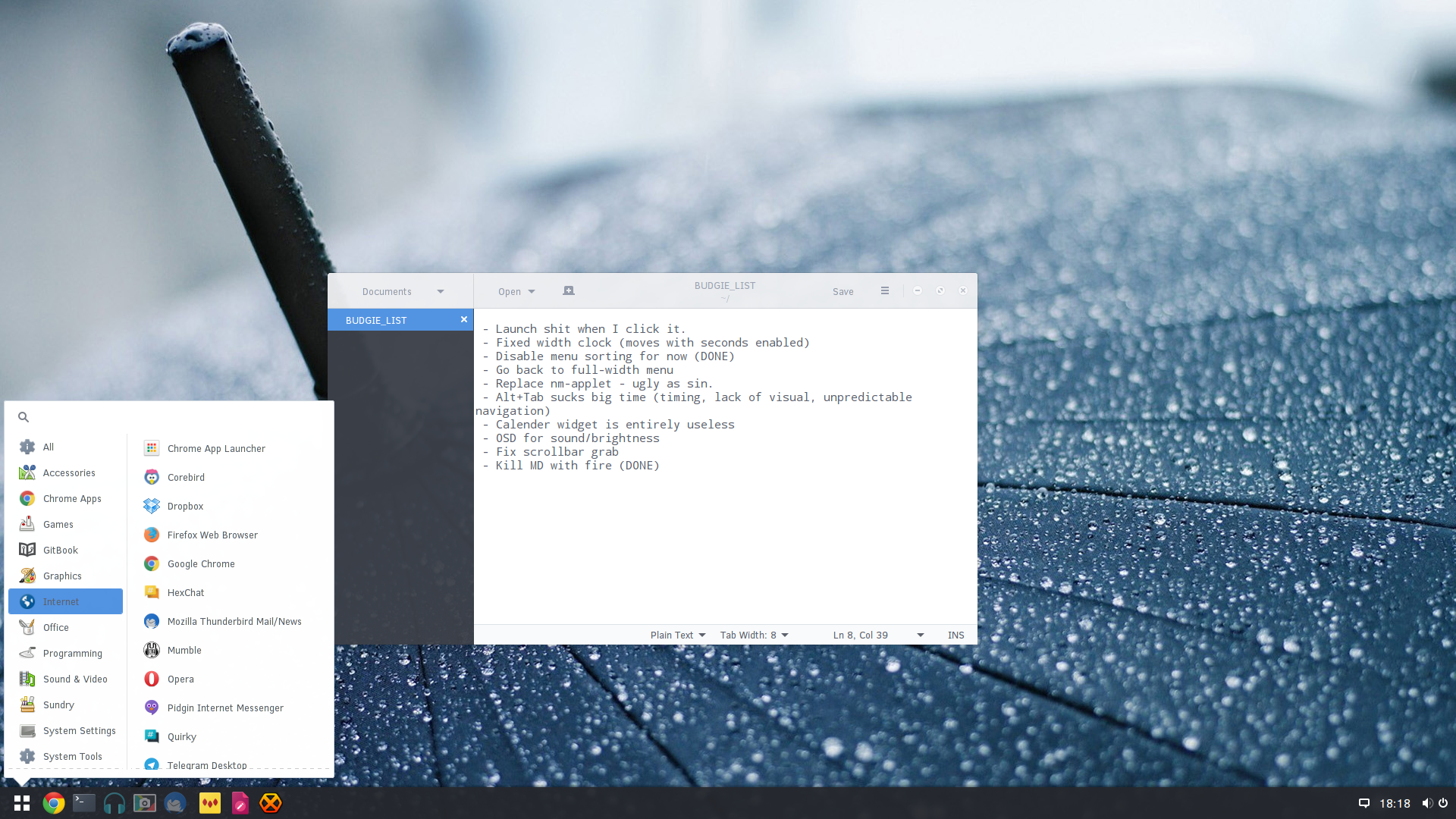Close the gedit window
The height and width of the screenshot is (819, 1456).
[x=963, y=291]
